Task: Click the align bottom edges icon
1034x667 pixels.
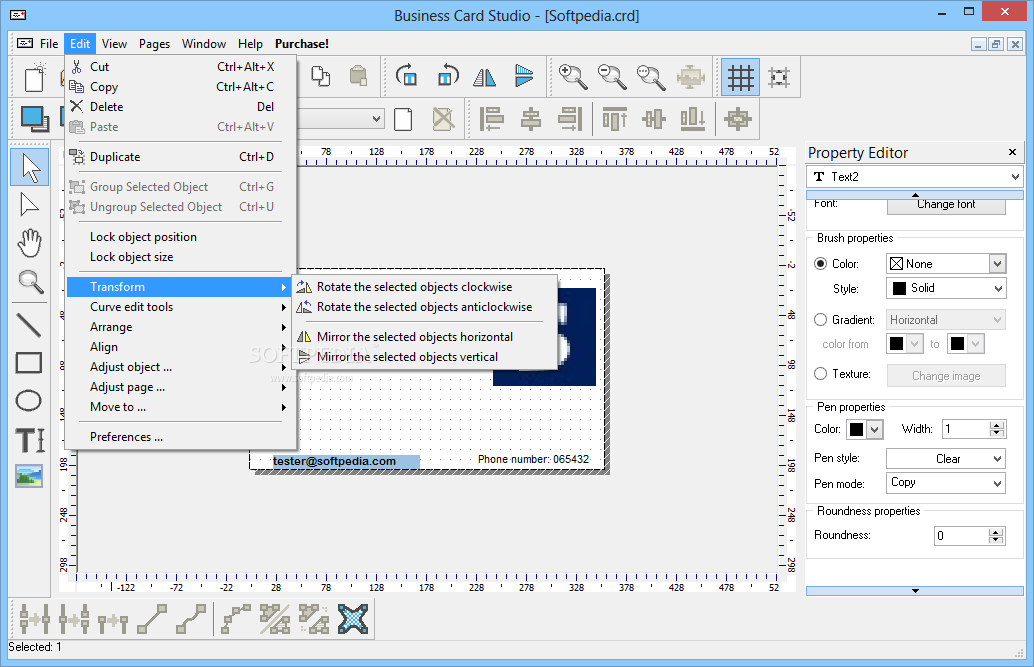Action: point(692,119)
